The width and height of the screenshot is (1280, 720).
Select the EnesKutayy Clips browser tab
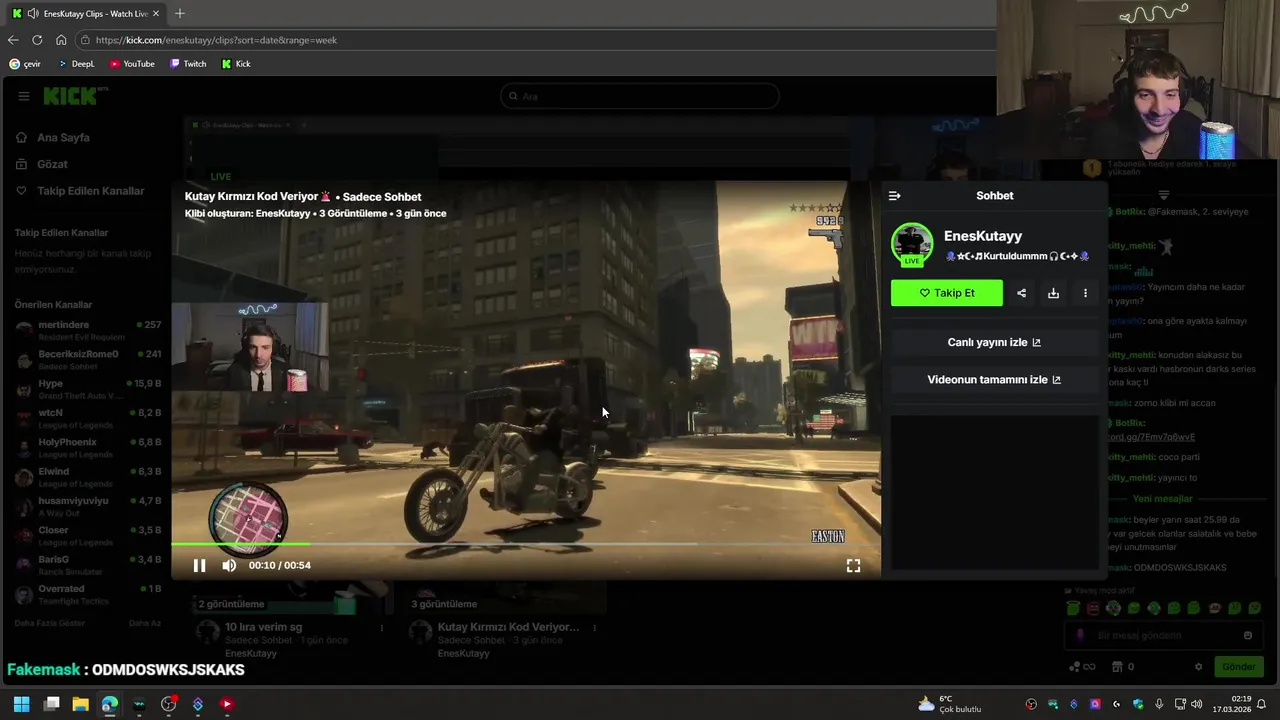[x=86, y=14]
